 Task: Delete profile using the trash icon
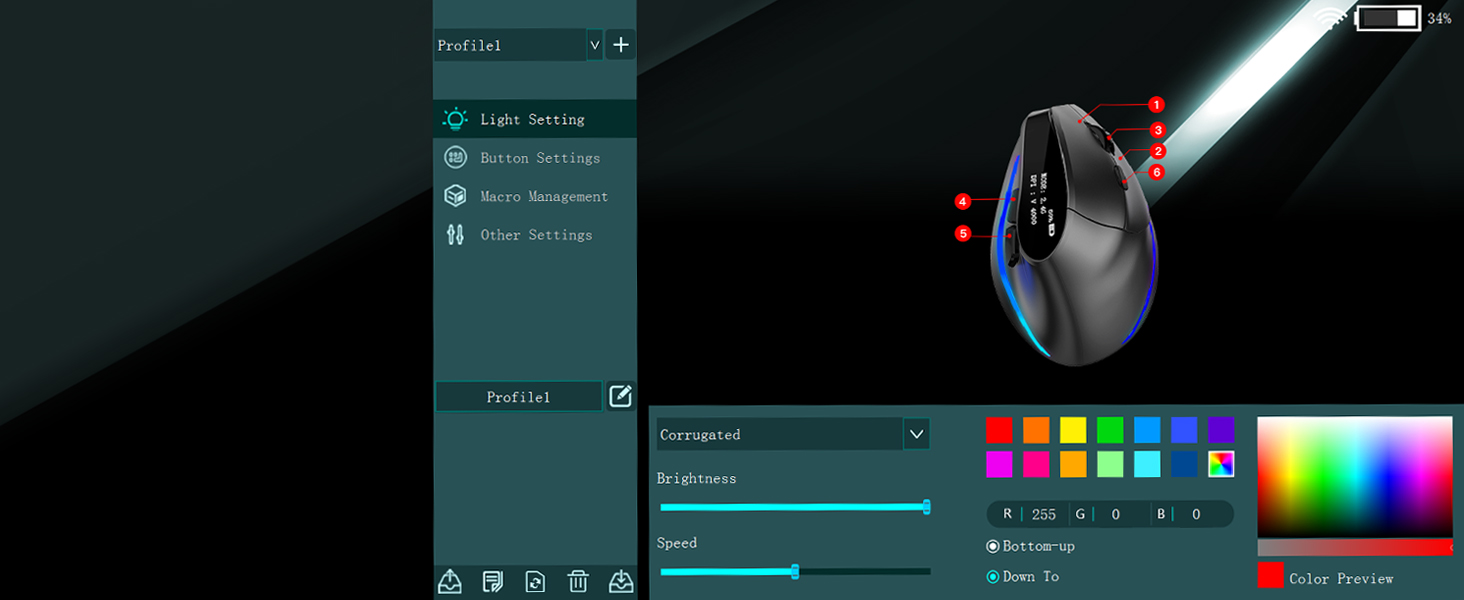pos(578,581)
